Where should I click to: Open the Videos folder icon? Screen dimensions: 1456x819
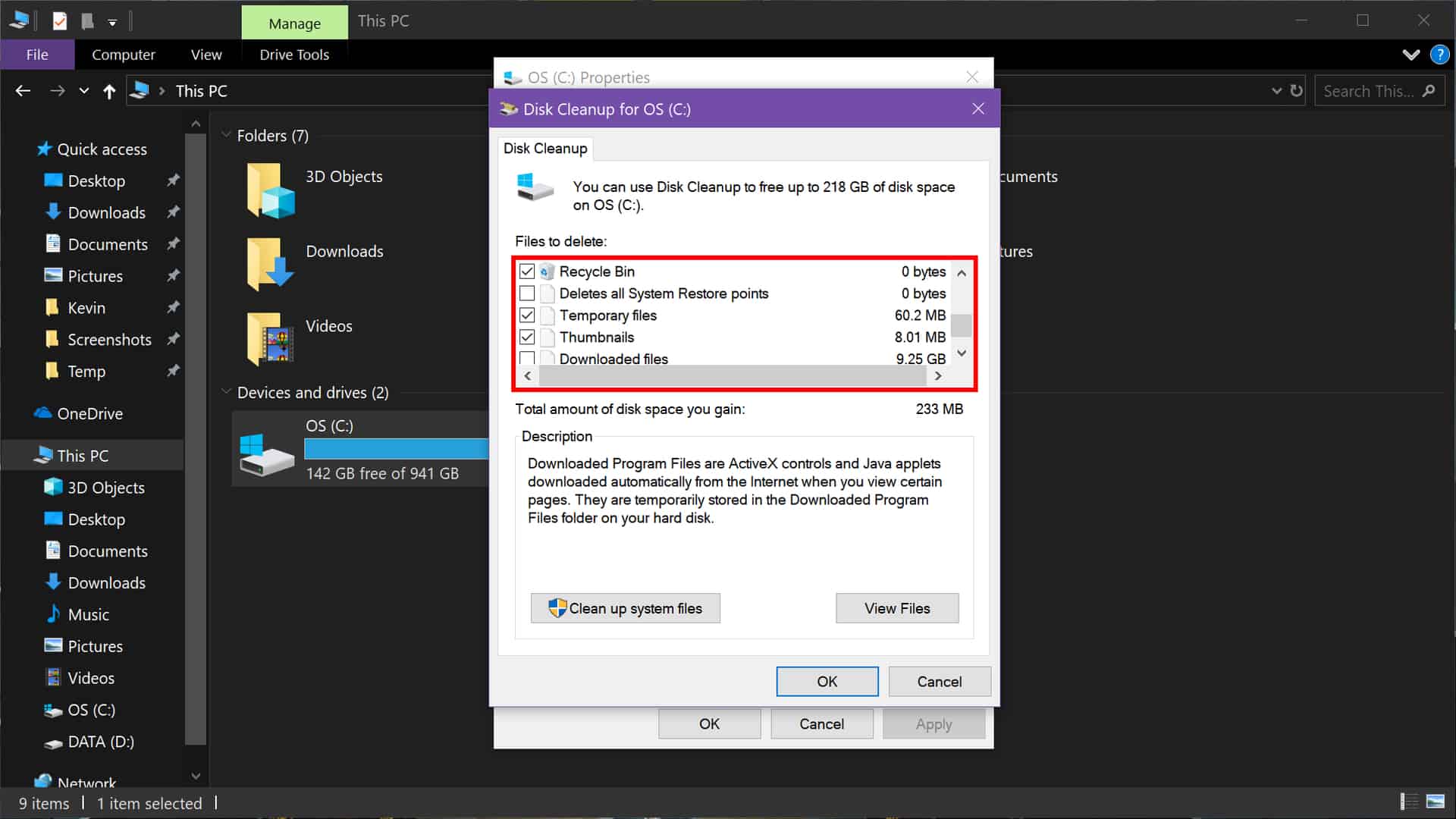click(x=270, y=339)
